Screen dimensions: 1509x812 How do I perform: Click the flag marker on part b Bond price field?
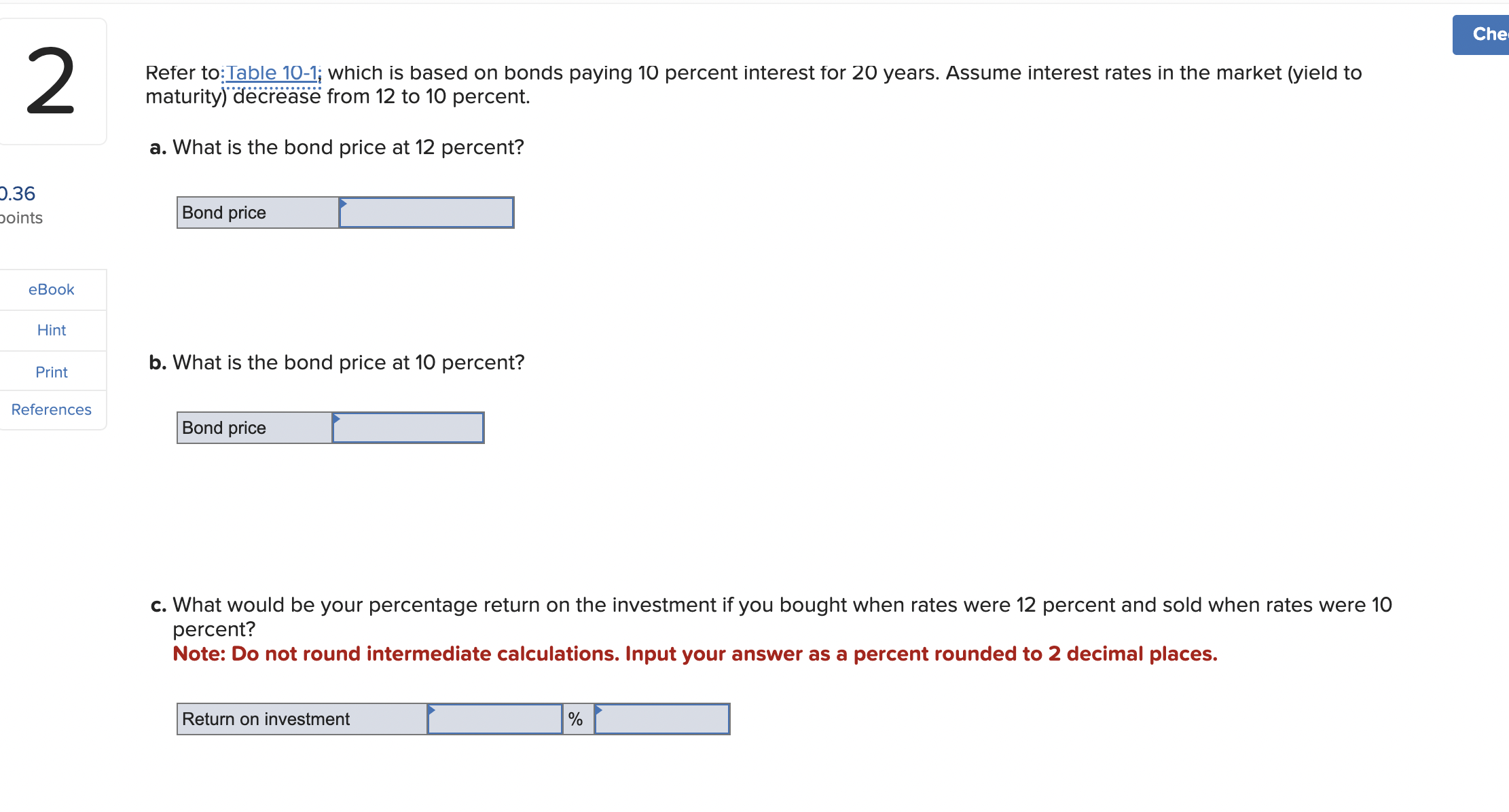click(x=335, y=419)
